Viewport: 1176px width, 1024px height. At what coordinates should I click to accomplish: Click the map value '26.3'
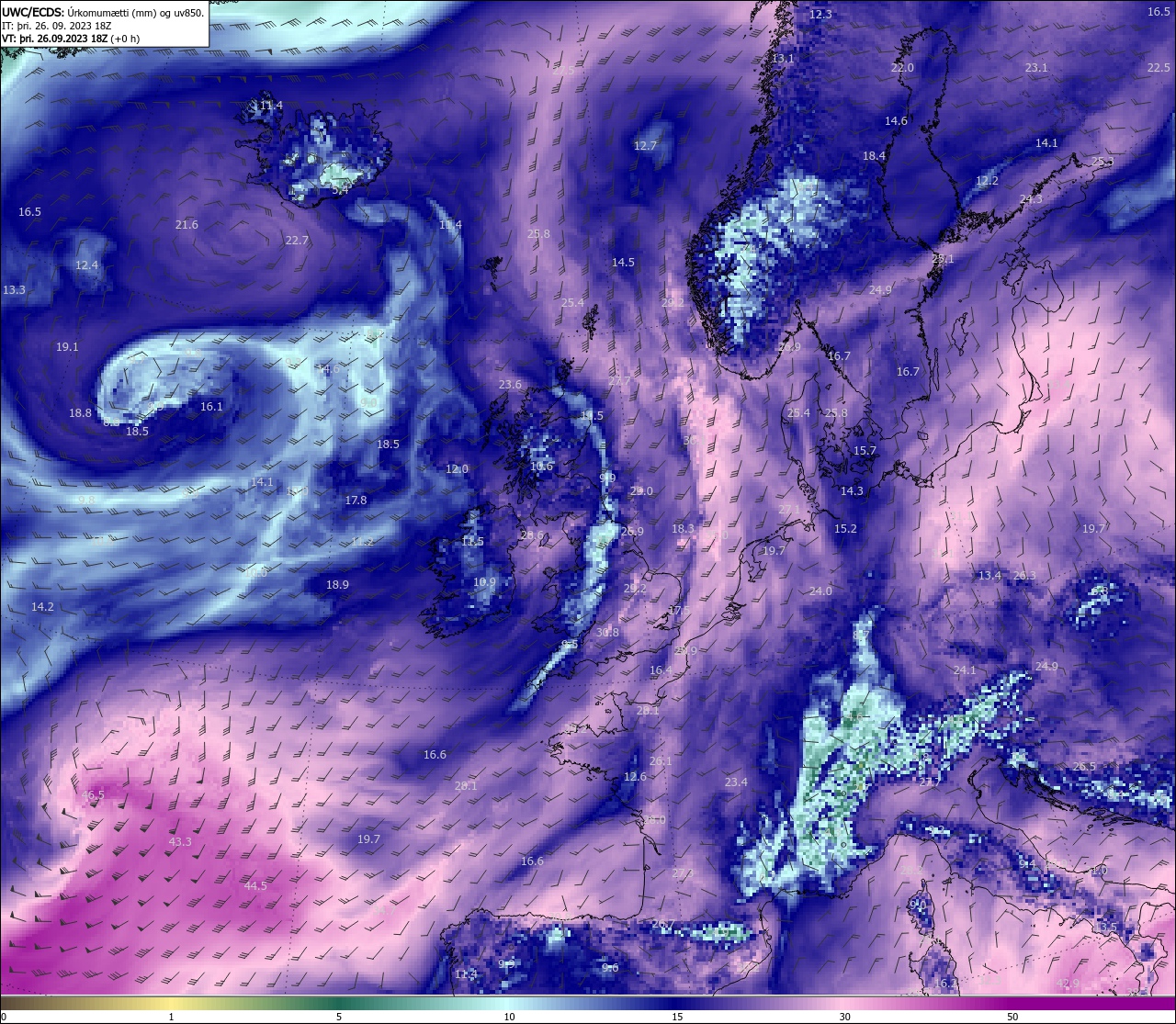point(1023,575)
